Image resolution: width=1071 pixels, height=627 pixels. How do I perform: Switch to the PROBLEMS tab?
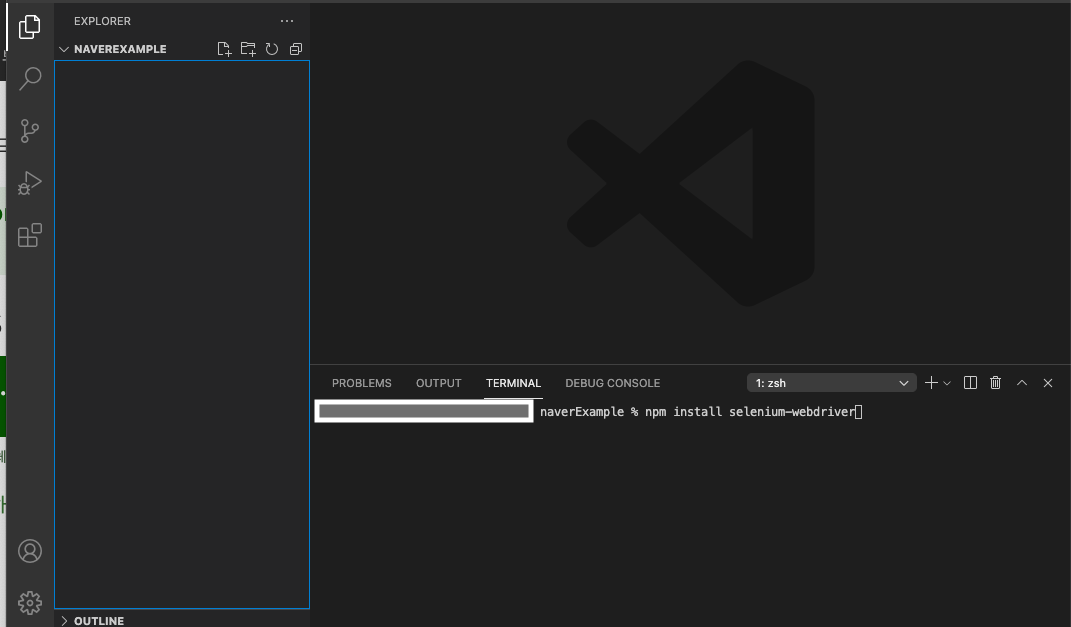[x=361, y=383]
